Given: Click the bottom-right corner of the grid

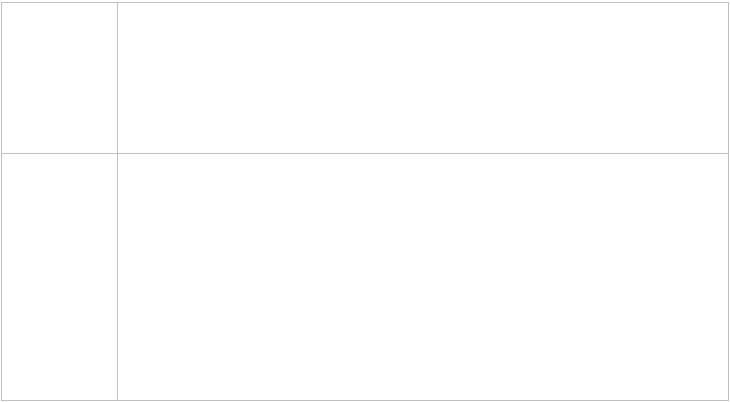Looking at the screenshot, I should click(729, 400).
